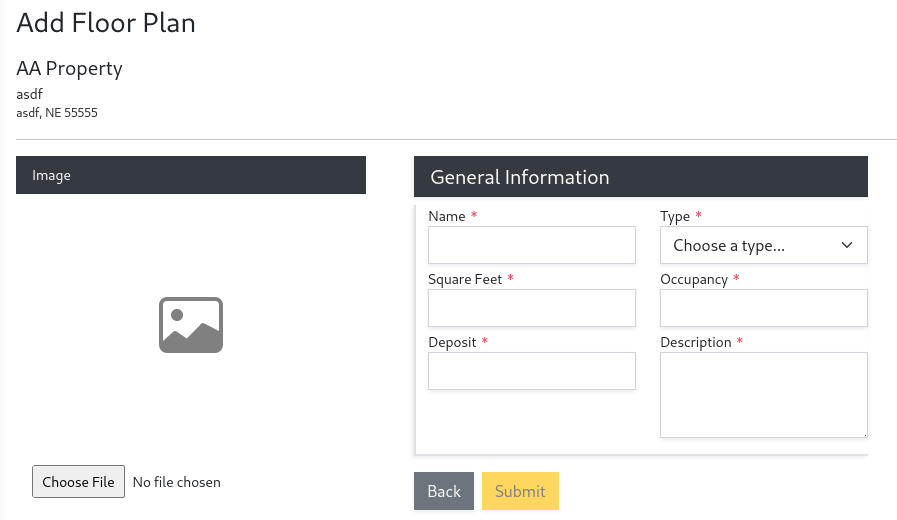This screenshot has width=897, height=520.
Task: Click the image placeholder icon
Action: [190, 325]
